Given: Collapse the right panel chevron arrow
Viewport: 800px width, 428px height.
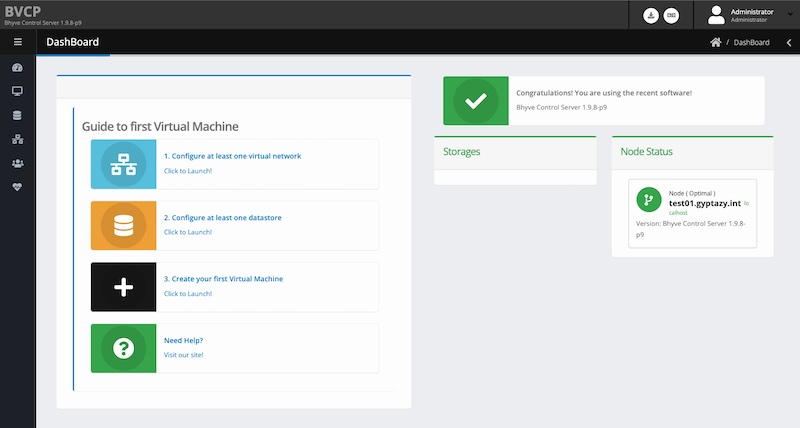Looking at the screenshot, I should [788, 42].
